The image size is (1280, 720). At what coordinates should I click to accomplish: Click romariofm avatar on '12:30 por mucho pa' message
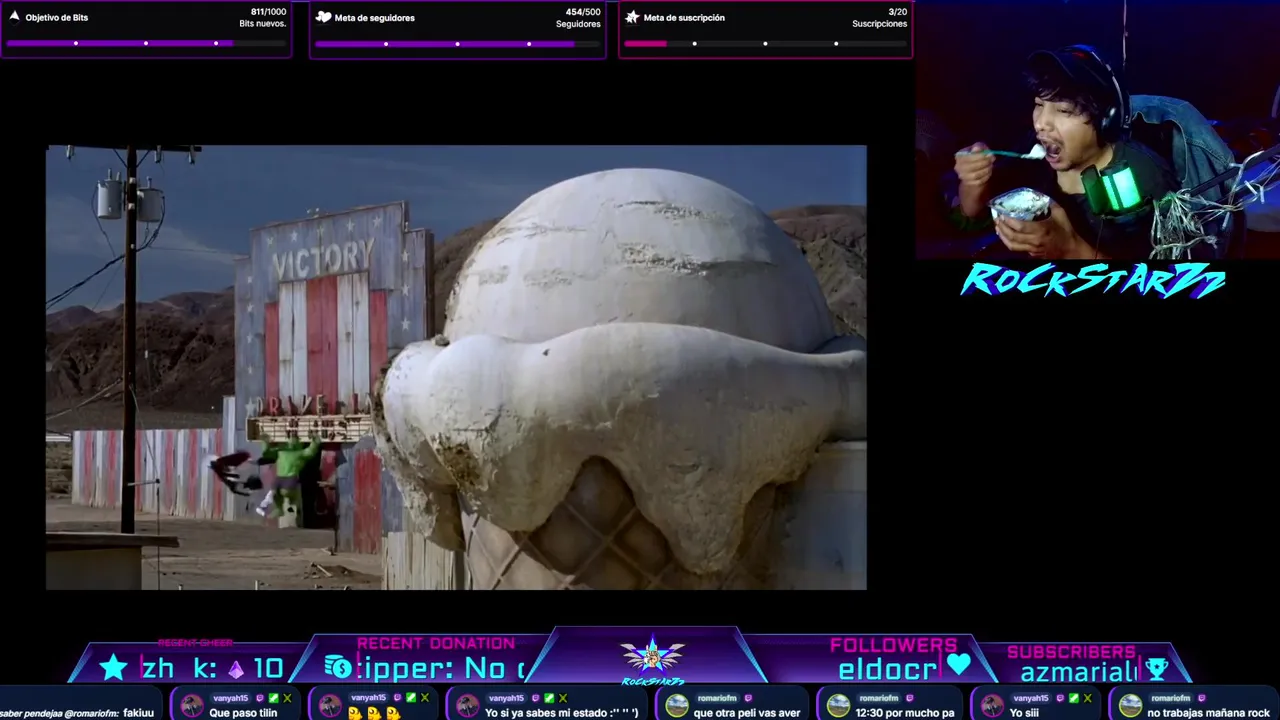pos(838,706)
